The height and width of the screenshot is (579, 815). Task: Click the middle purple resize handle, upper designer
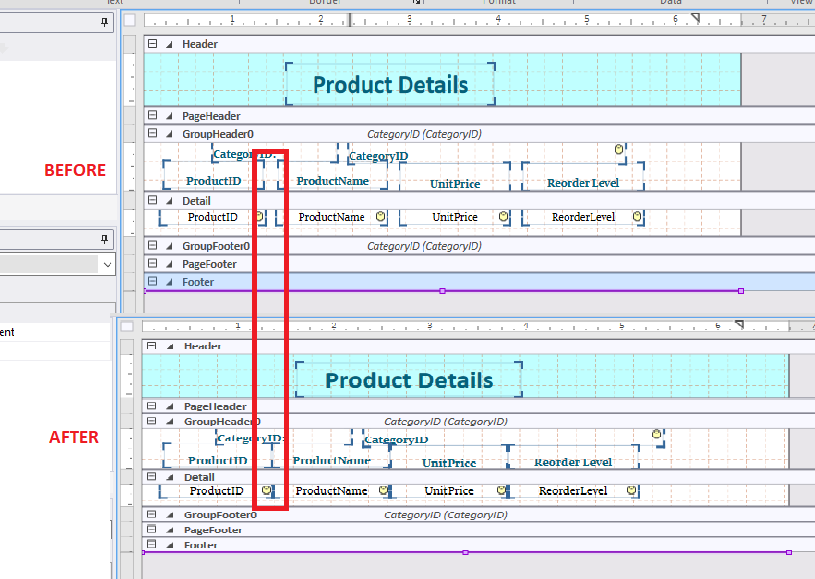click(442, 291)
